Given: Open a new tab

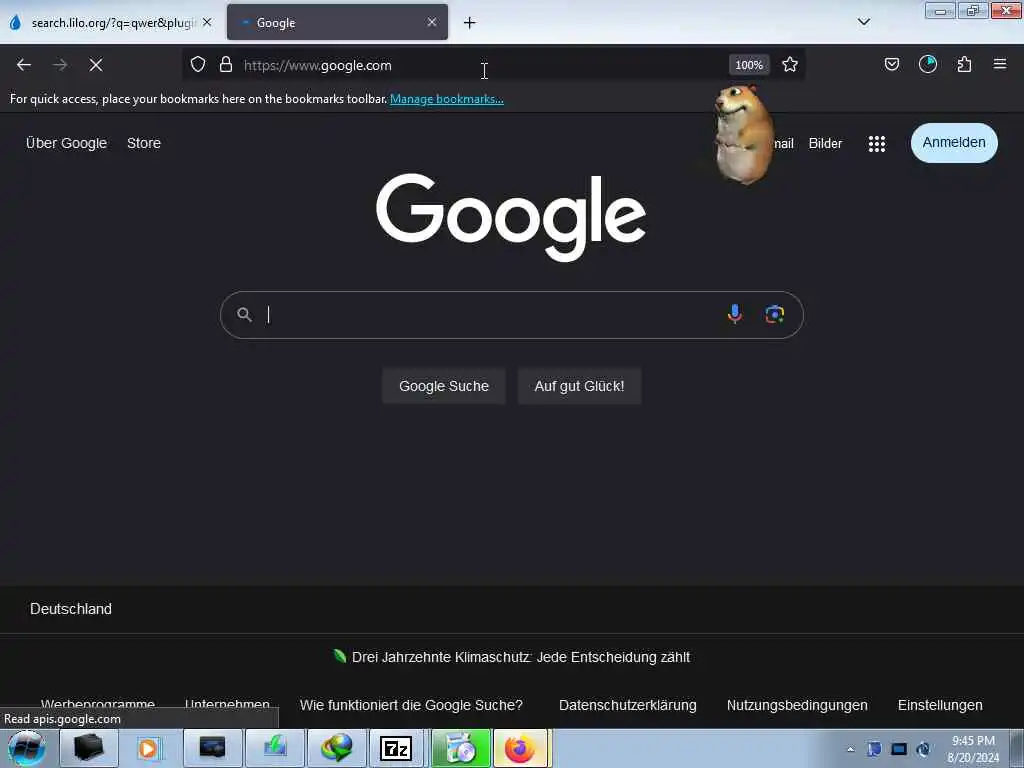Looking at the screenshot, I should point(470,23).
